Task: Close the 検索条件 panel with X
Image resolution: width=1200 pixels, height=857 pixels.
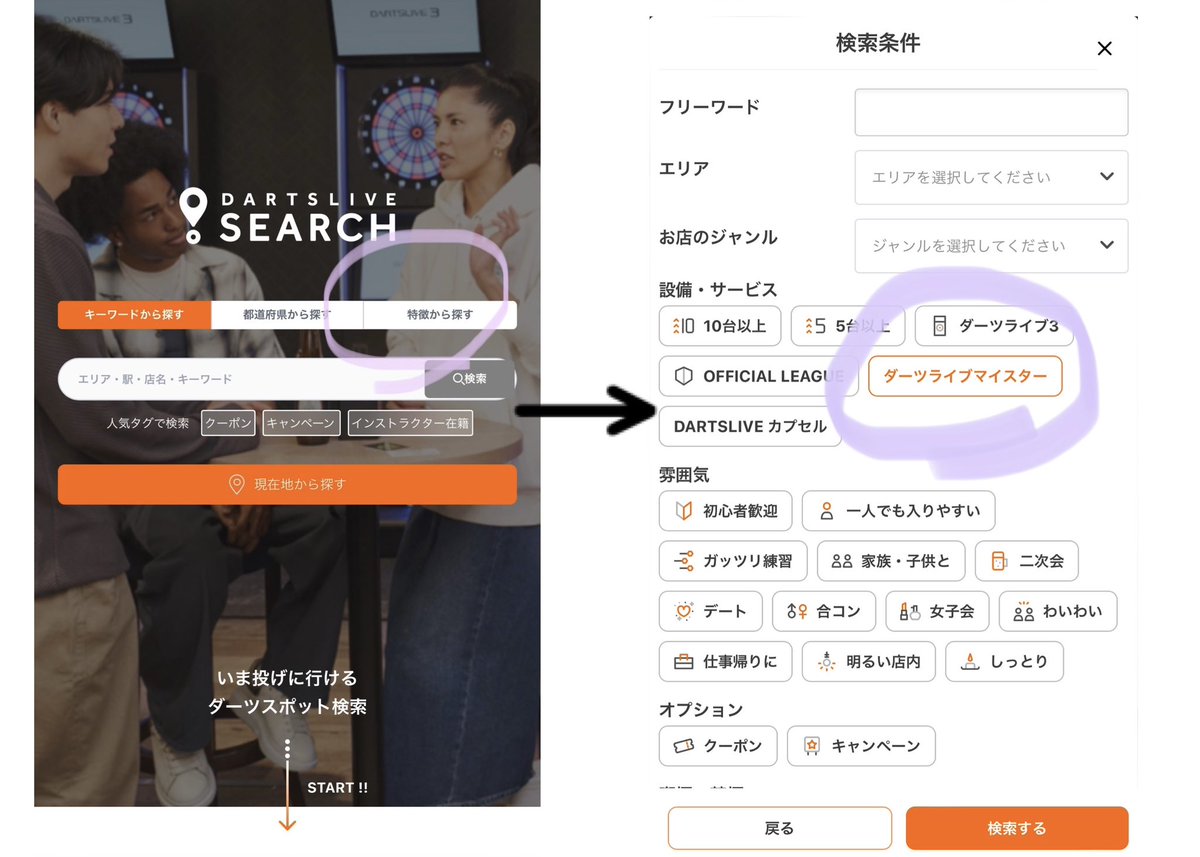Action: click(x=1104, y=48)
